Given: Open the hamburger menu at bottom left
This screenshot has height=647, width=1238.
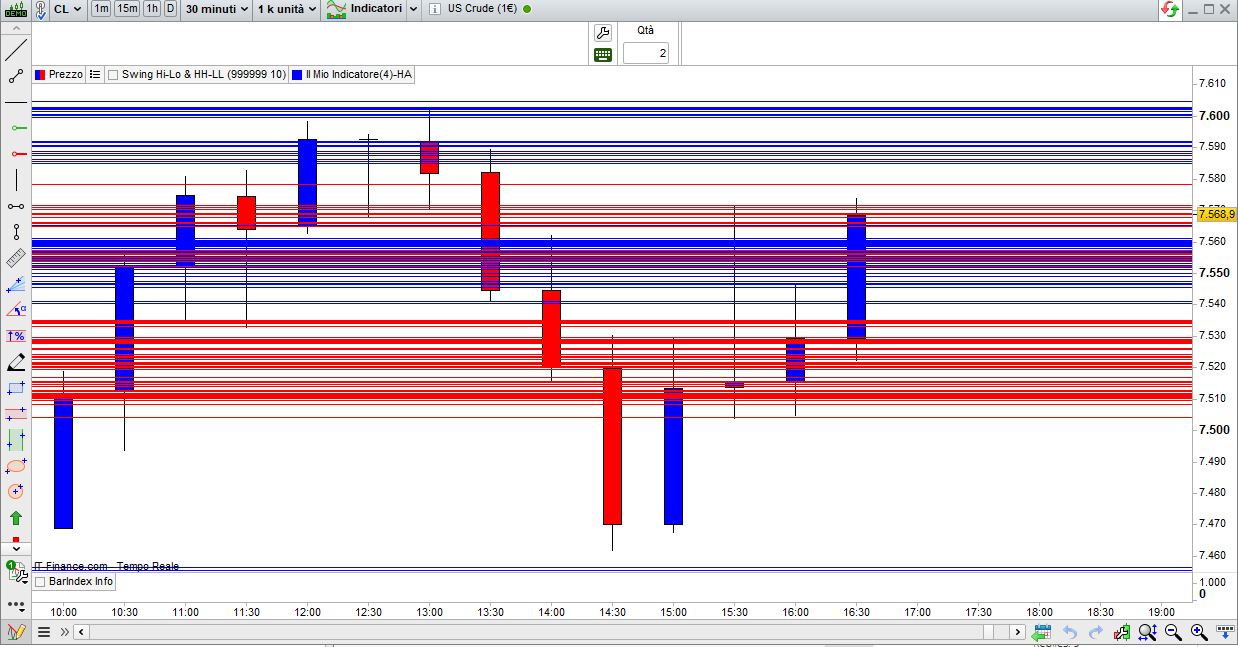Looking at the screenshot, I should (44, 632).
